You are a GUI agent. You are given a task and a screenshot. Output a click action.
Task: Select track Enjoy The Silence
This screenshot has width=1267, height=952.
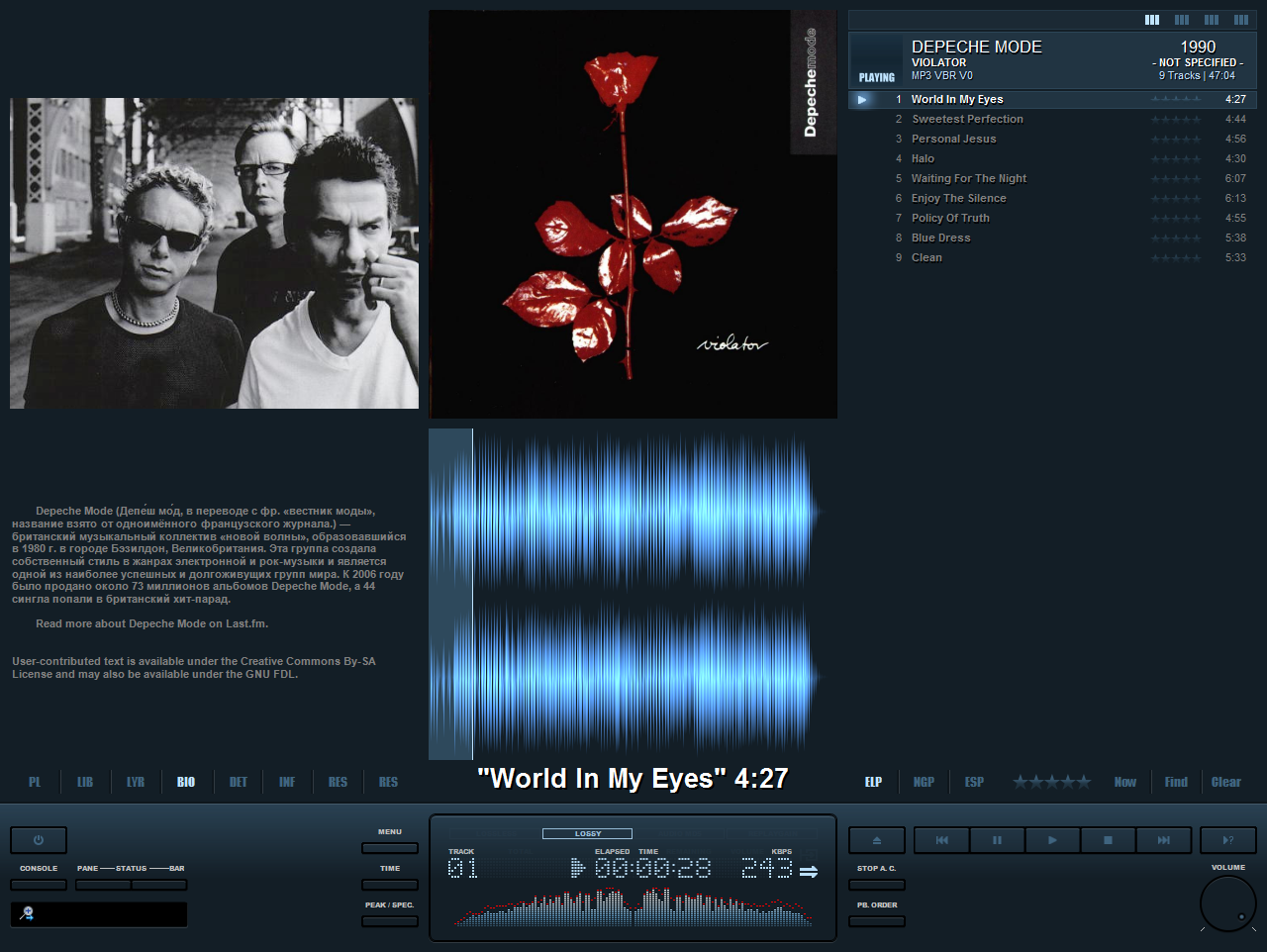click(1052, 198)
